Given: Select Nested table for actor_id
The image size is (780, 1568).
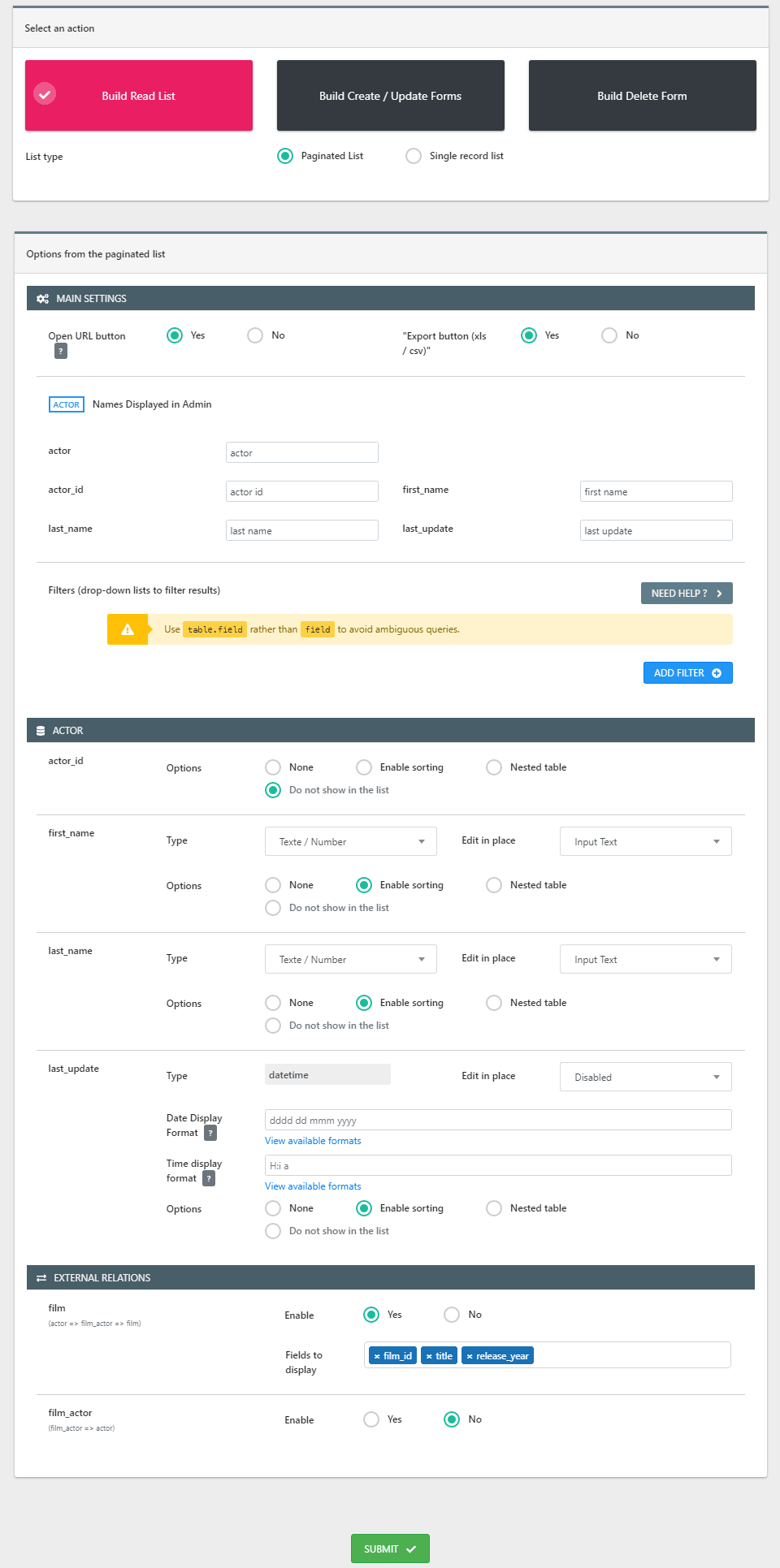Looking at the screenshot, I should click(x=494, y=767).
